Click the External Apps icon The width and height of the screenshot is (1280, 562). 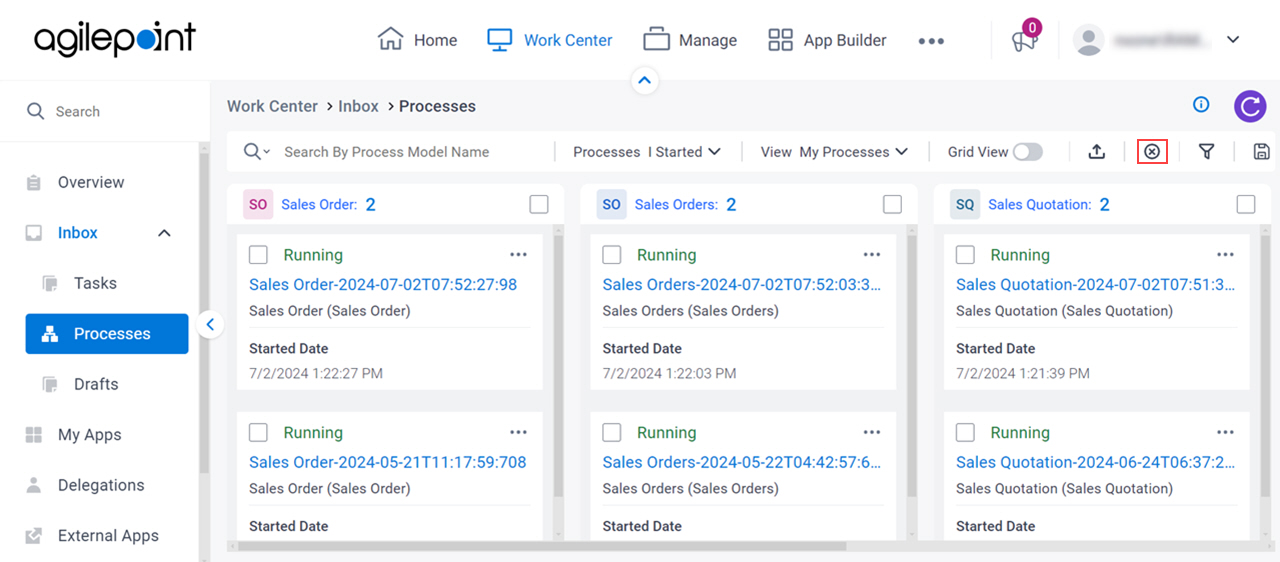(34, 536)
